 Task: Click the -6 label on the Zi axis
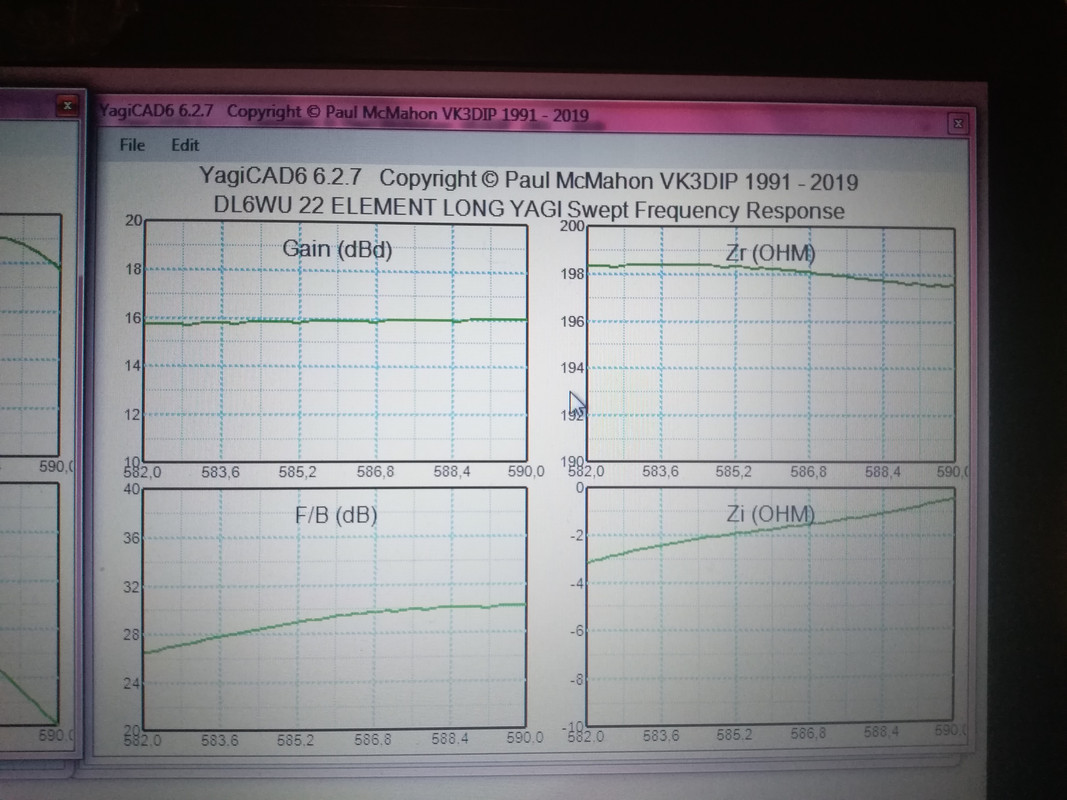click(576, 631)
